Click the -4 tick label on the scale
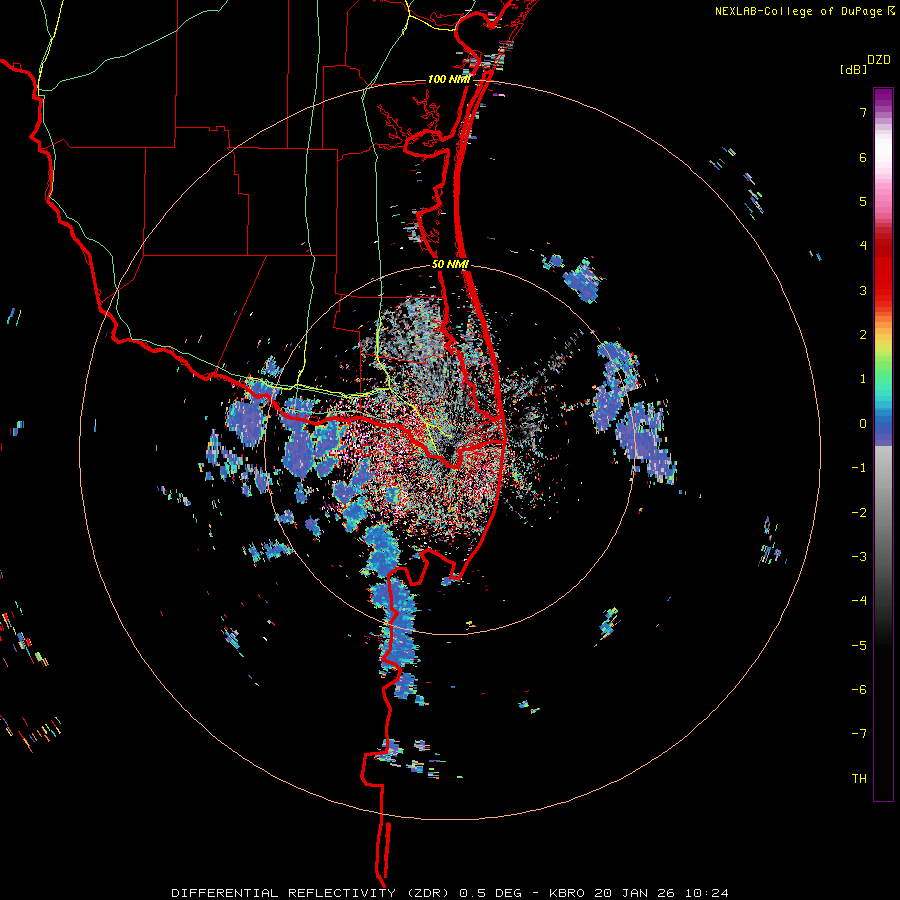Screen dimensions: 900x900 click(x=859, y=601)
